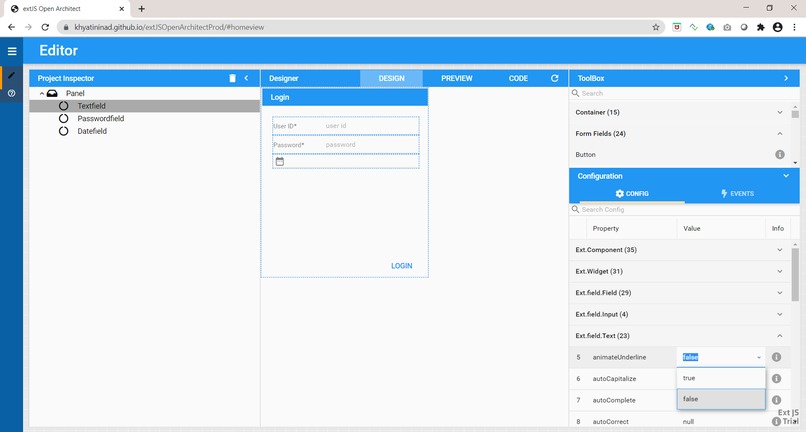Switch to the EVENTS tab
806x432 pixels.
tap(737, 193)
